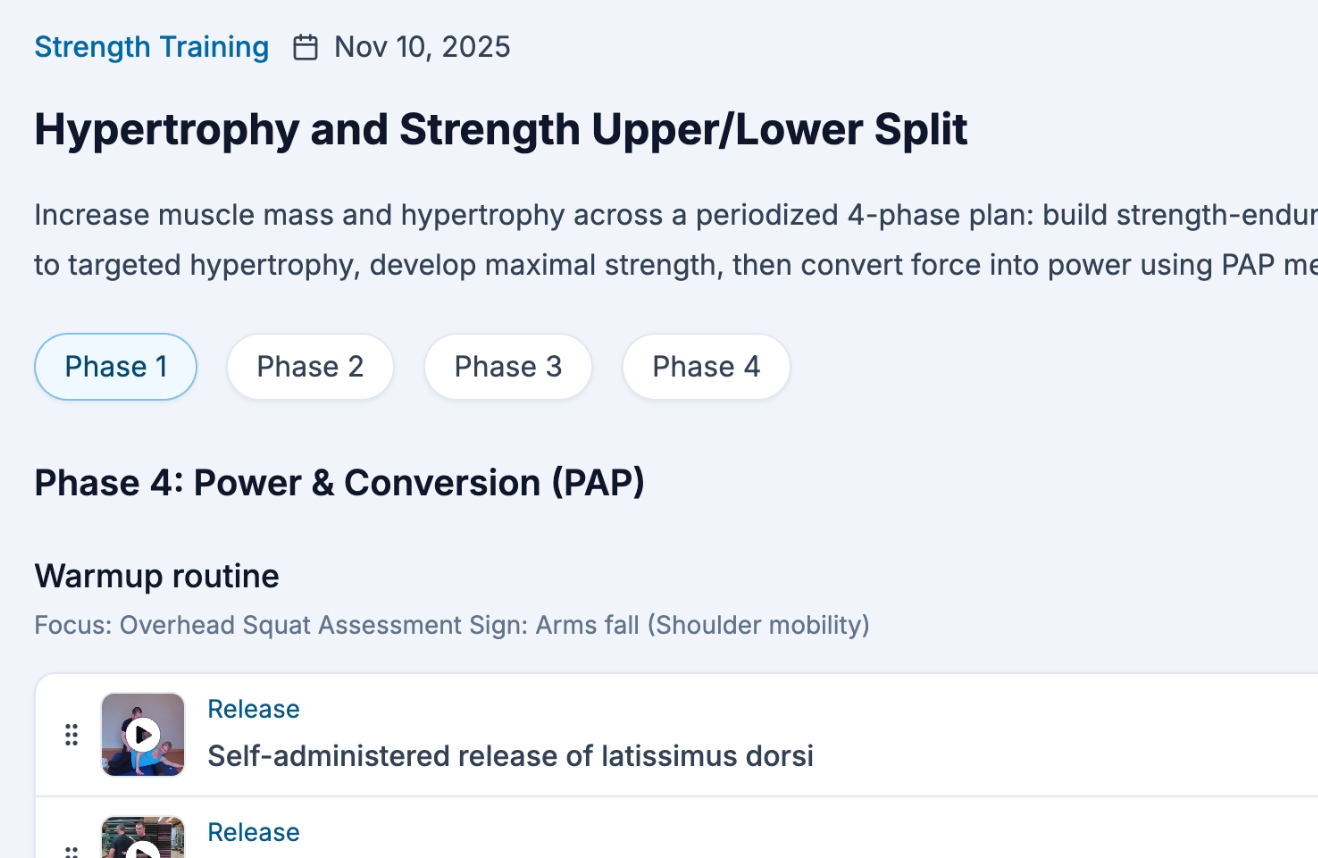Click the Overhead Squat Assessment focus text

[x=452, y=625]
